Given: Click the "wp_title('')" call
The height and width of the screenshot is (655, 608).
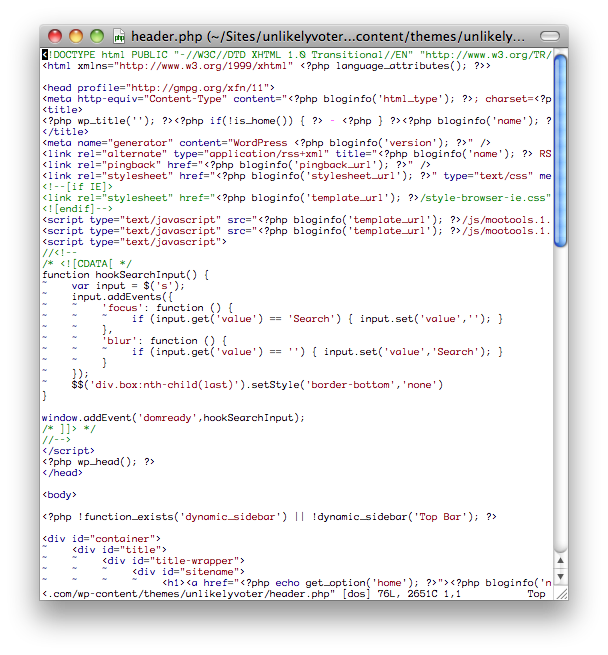Looking at the screenshot, I should (116, 121).
